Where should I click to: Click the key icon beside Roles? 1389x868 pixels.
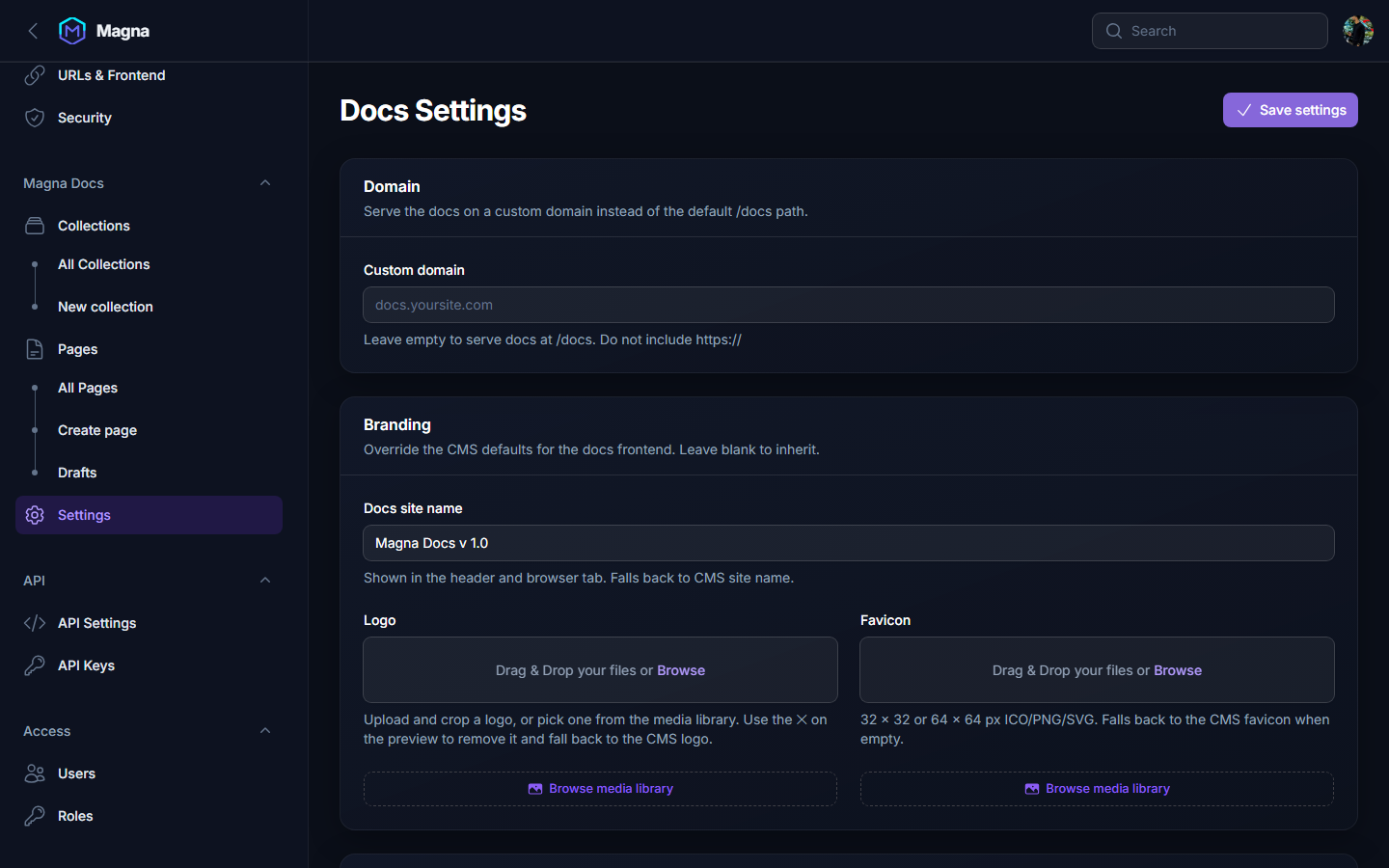click(x=35, y=816)
